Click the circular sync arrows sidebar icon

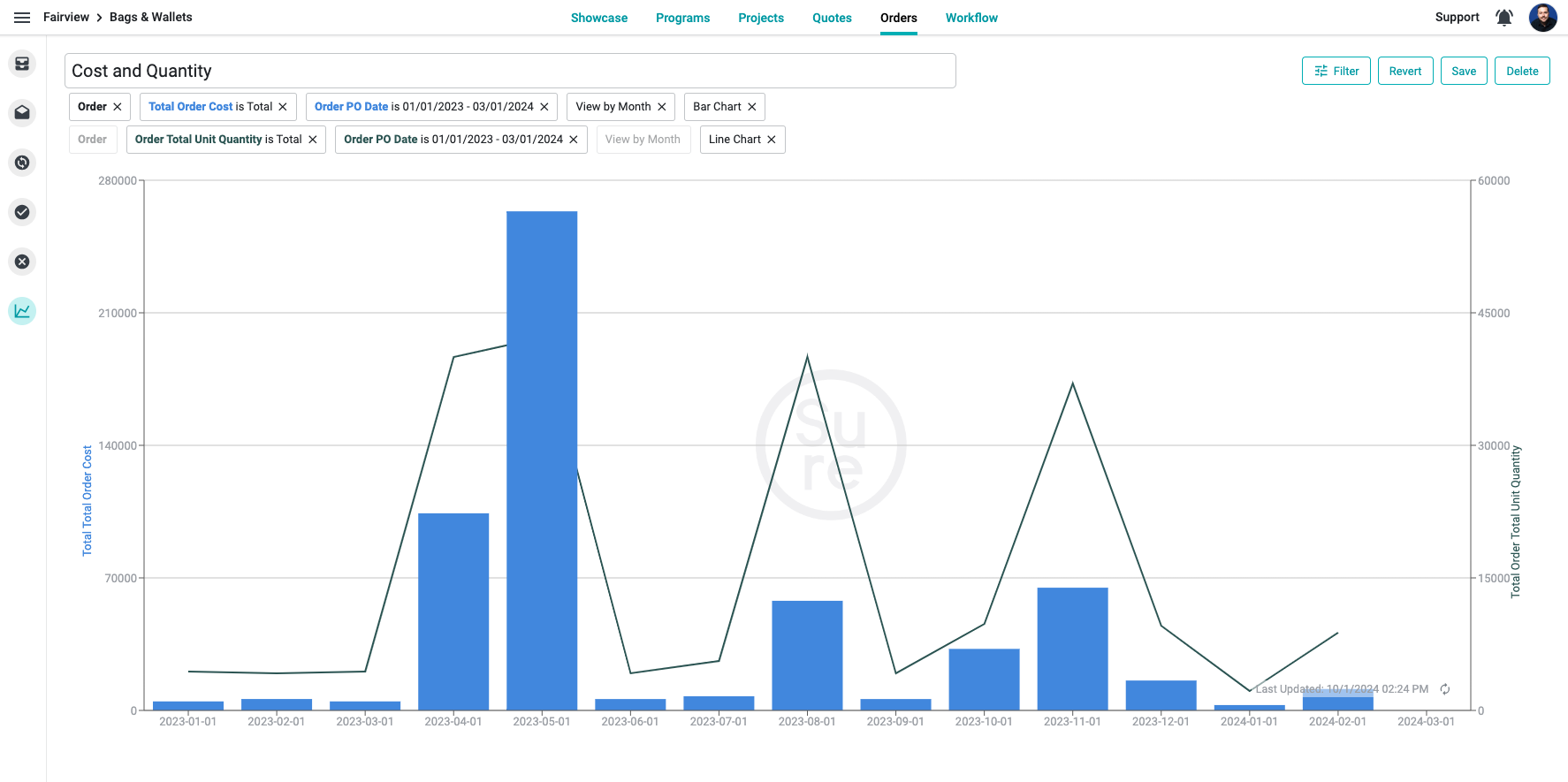(22, 163)
